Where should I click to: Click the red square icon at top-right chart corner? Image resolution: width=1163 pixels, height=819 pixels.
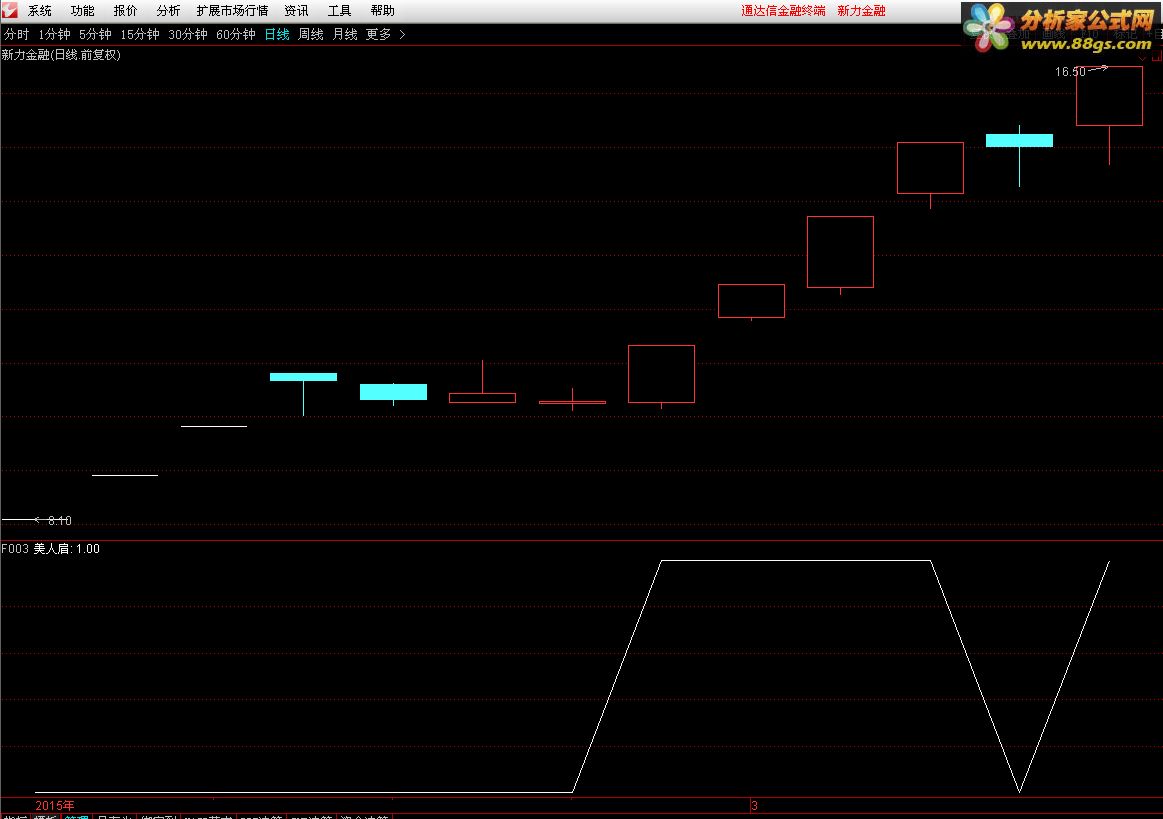click(1158, 56)
